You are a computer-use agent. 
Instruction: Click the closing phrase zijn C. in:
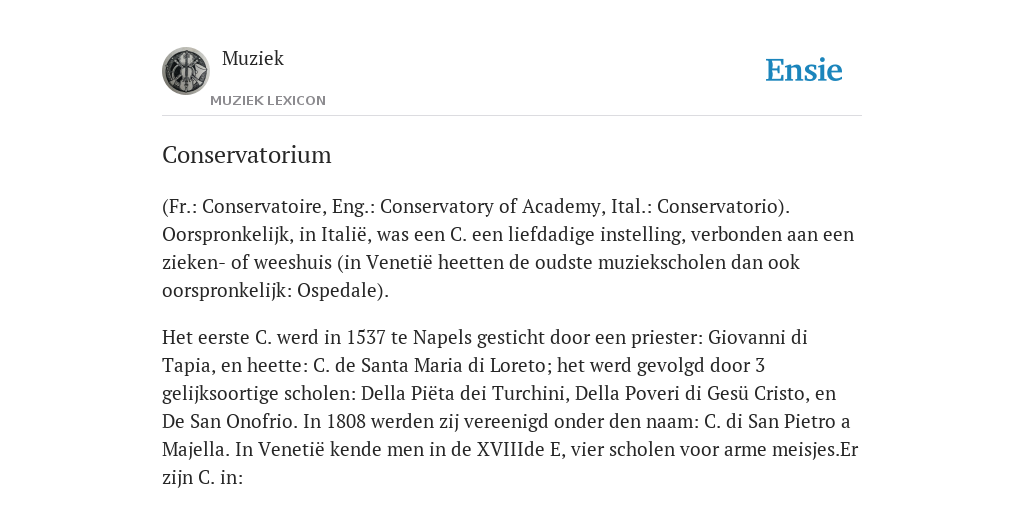[202, 478]
